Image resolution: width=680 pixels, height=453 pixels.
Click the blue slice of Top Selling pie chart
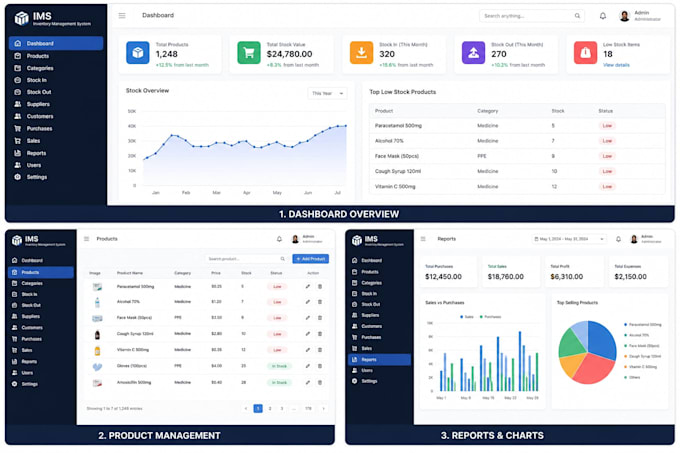[x=604, y=338]
